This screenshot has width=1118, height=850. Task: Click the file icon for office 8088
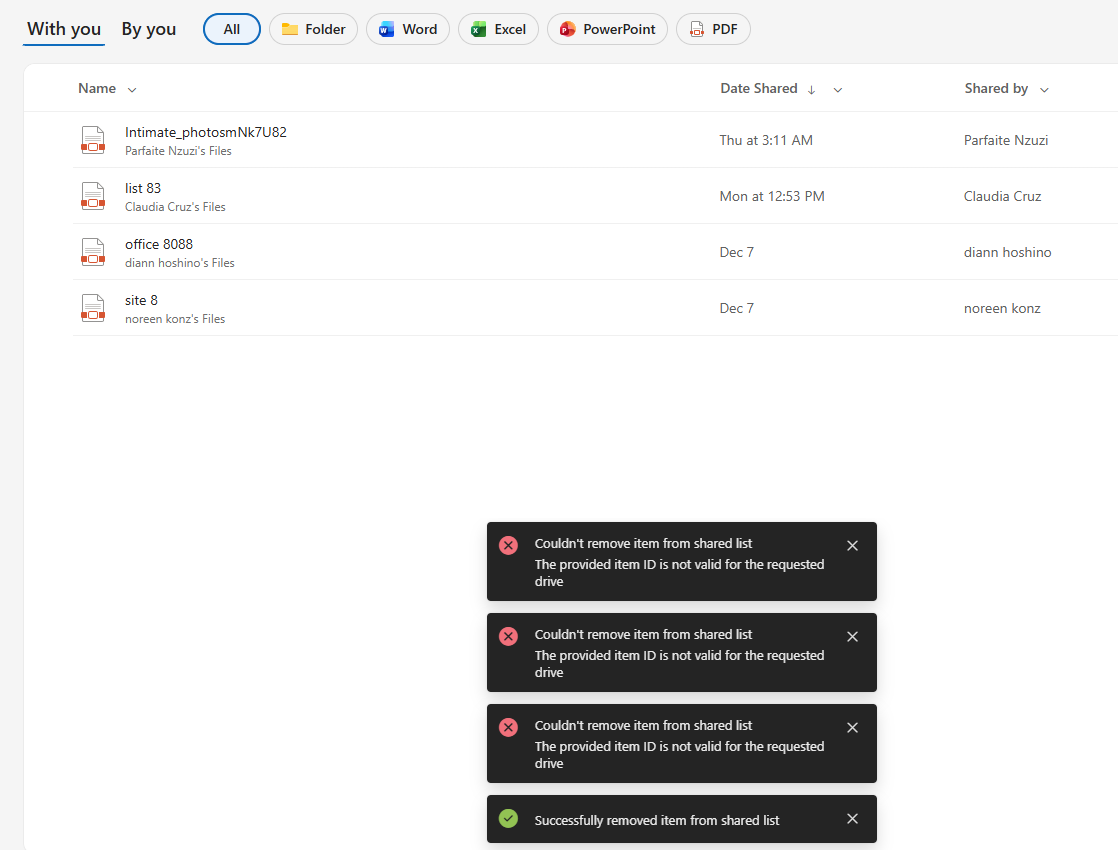click(93, 252)
